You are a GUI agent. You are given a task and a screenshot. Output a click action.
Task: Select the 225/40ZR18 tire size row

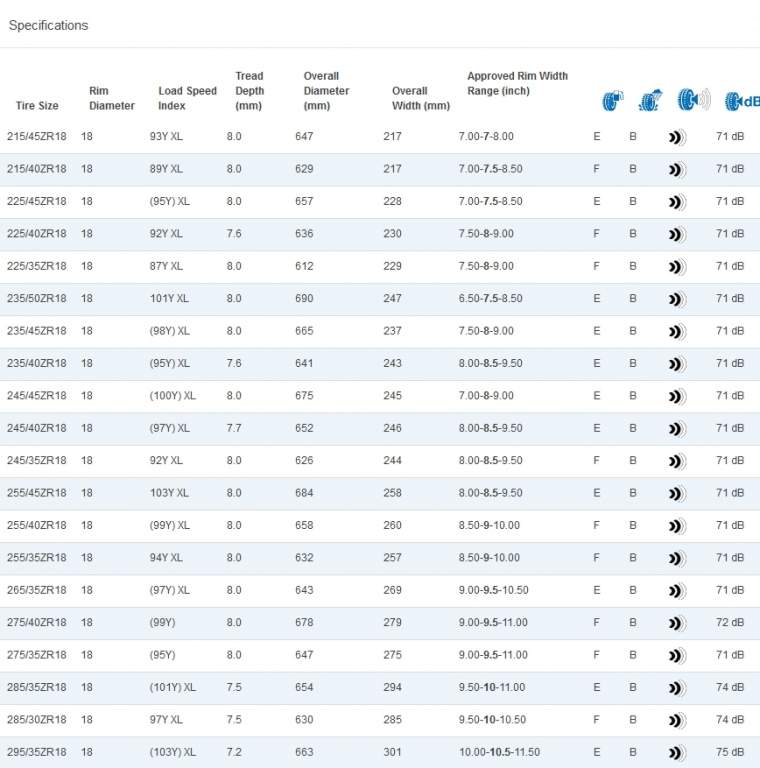tap(37, 234)
